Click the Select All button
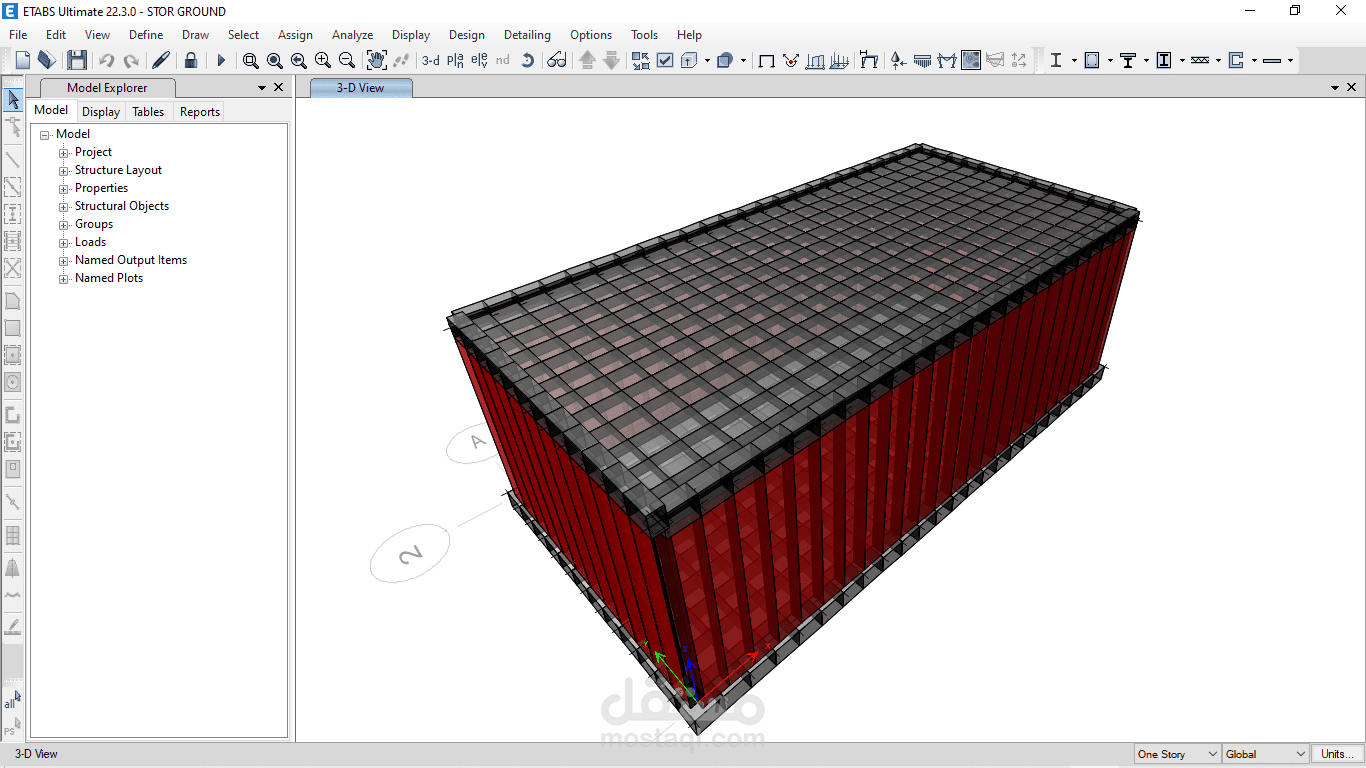The image size is (1366, 768). pos(12,700)
